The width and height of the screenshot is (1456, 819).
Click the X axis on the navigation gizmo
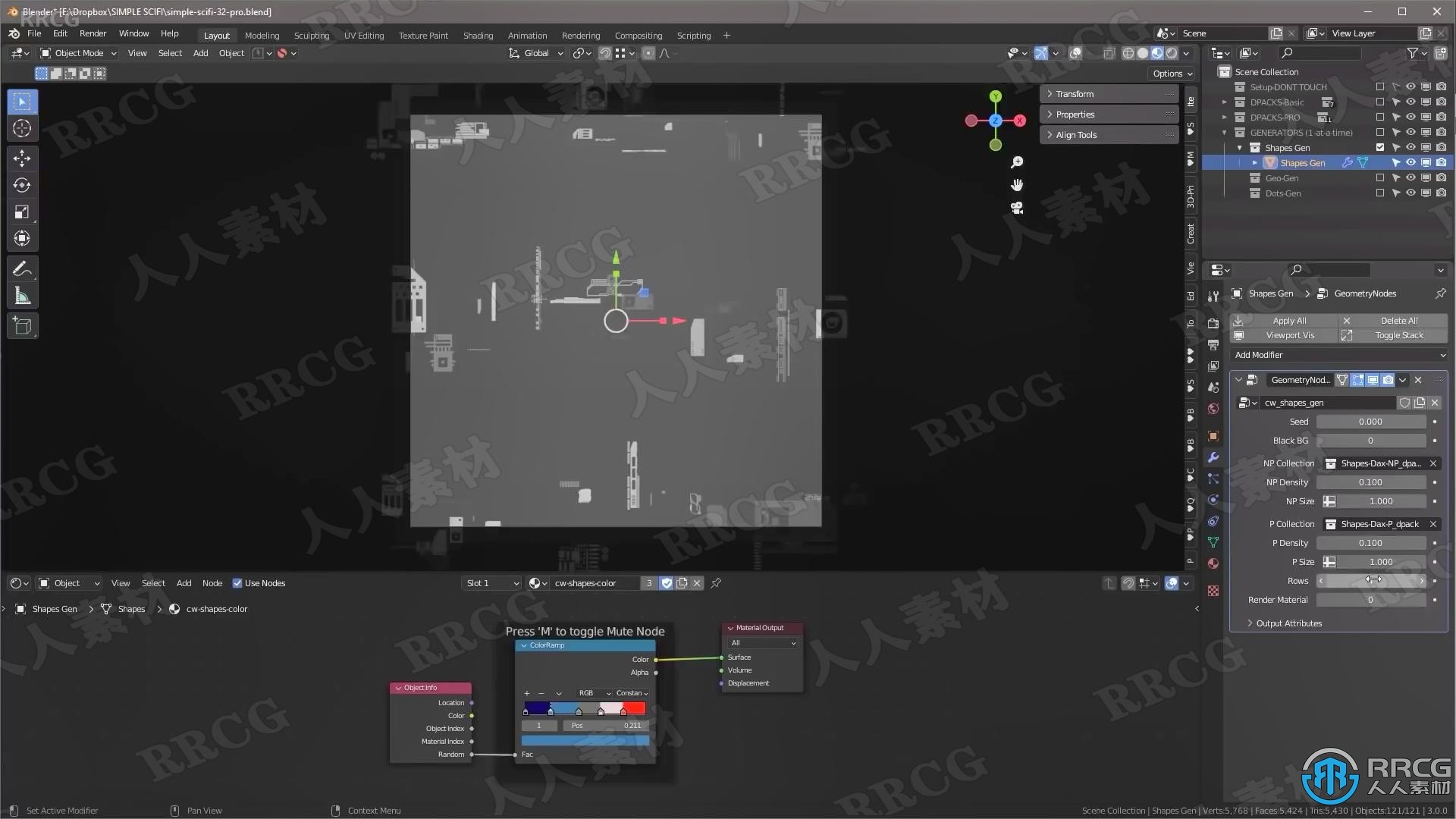pyautogui.click(x=1020, y=121)
